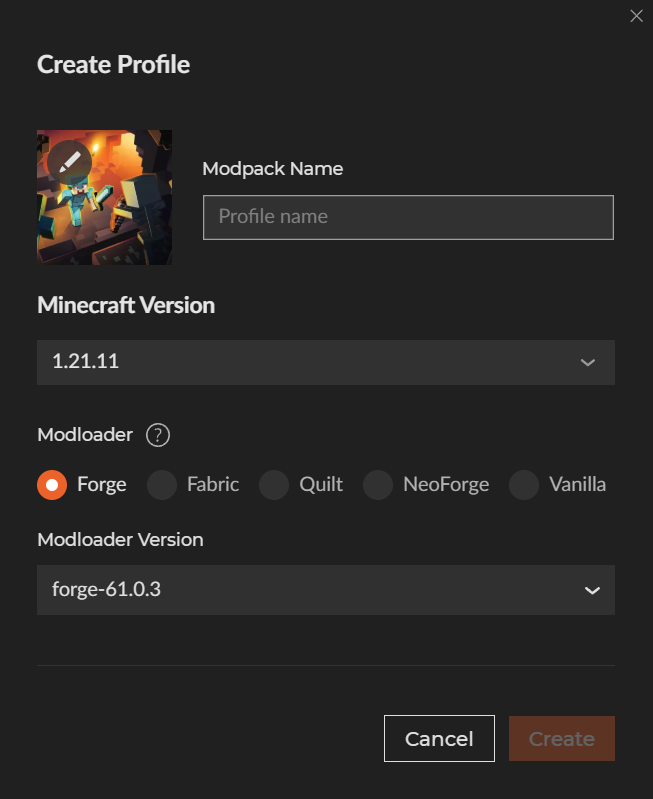Screen dimensions: 653x799
Task: Select the Forge radio button
Action: coord(52,485)
